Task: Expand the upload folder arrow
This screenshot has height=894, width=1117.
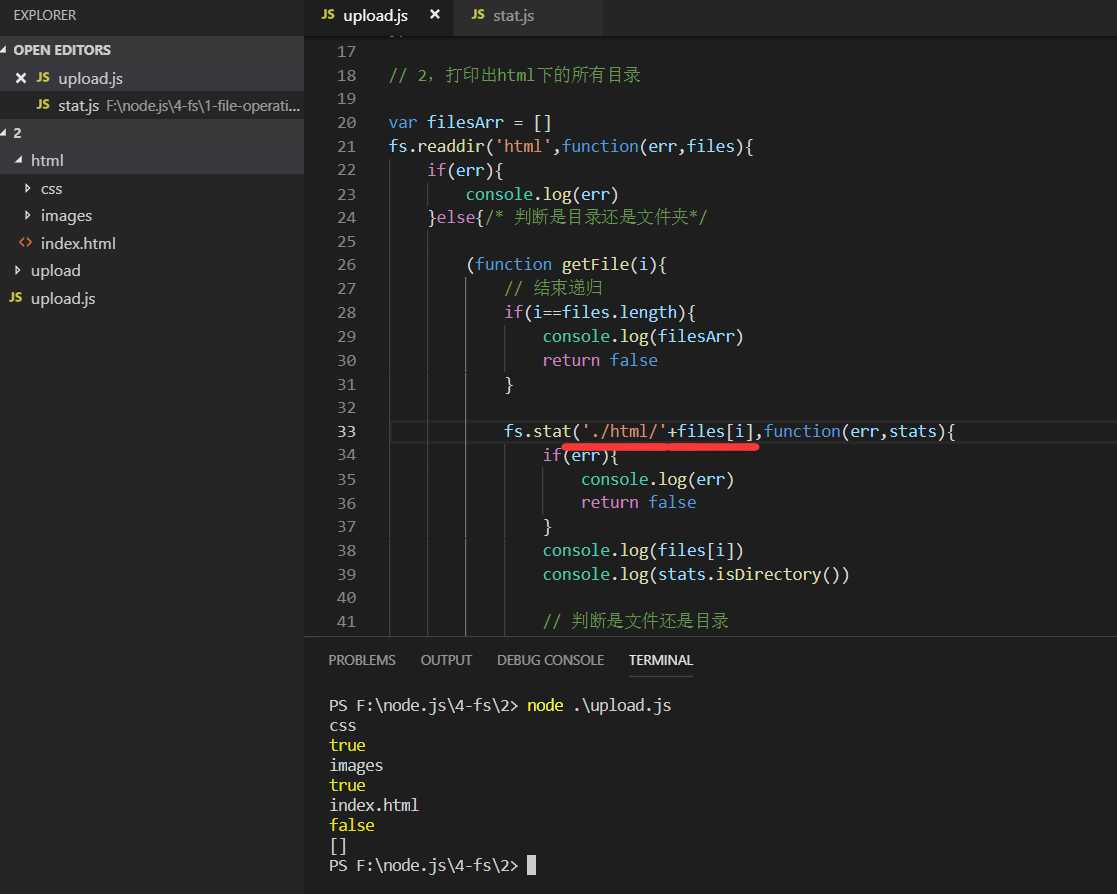Action: (18, 271)
